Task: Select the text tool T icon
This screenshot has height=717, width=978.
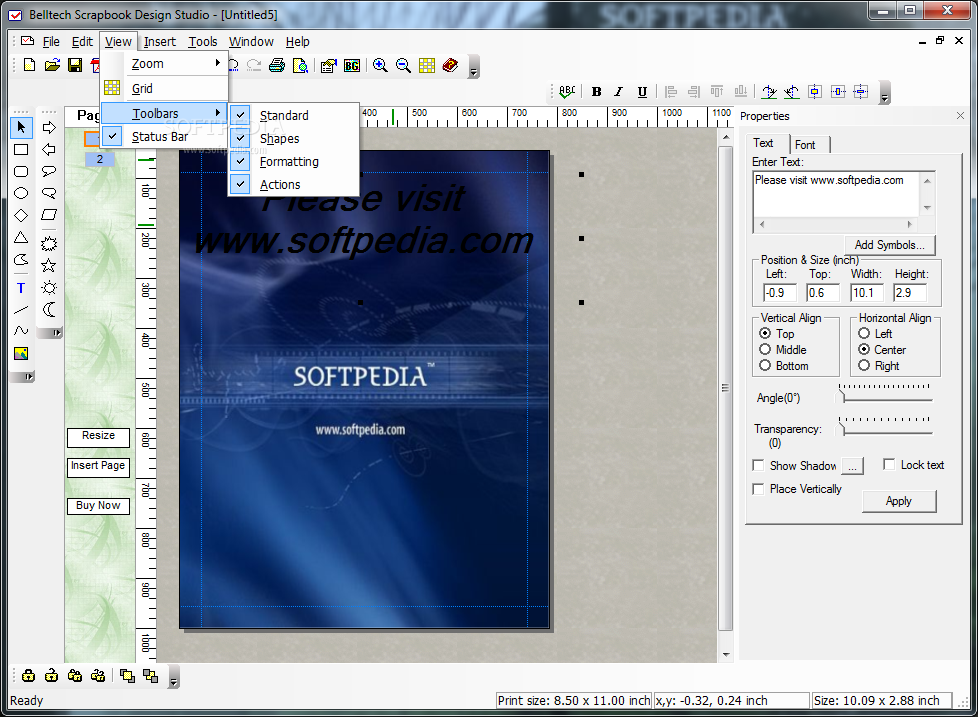Action: click(x=21, y=287)
